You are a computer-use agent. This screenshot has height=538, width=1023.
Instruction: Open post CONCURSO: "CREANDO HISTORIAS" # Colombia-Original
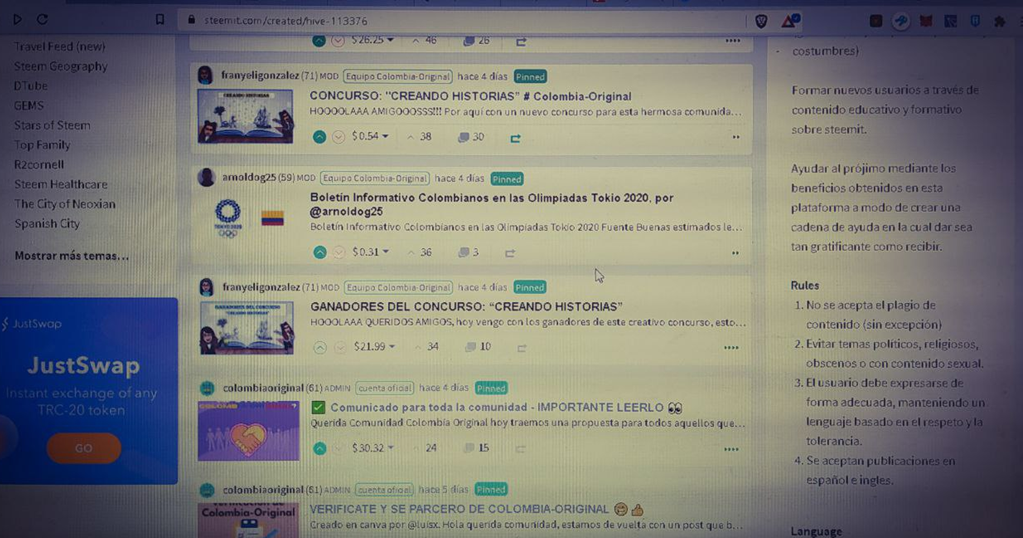[470, 96]
